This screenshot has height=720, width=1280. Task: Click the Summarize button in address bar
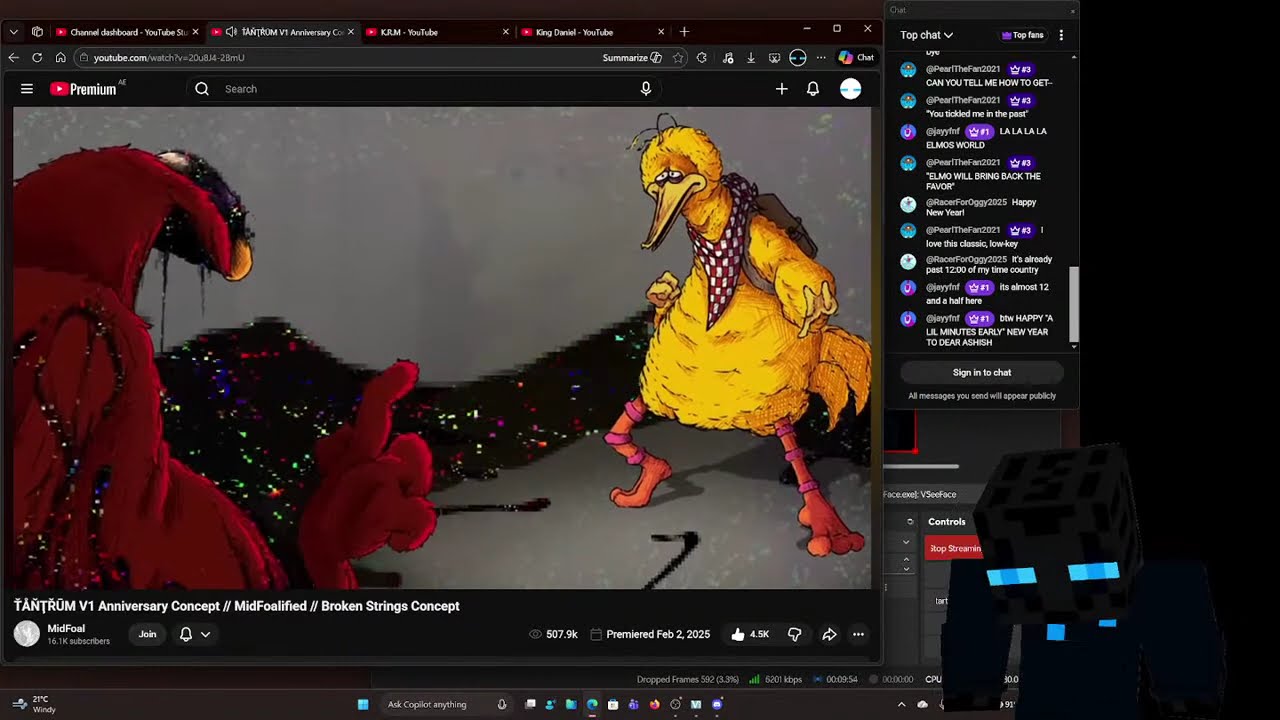coord(632,58)
